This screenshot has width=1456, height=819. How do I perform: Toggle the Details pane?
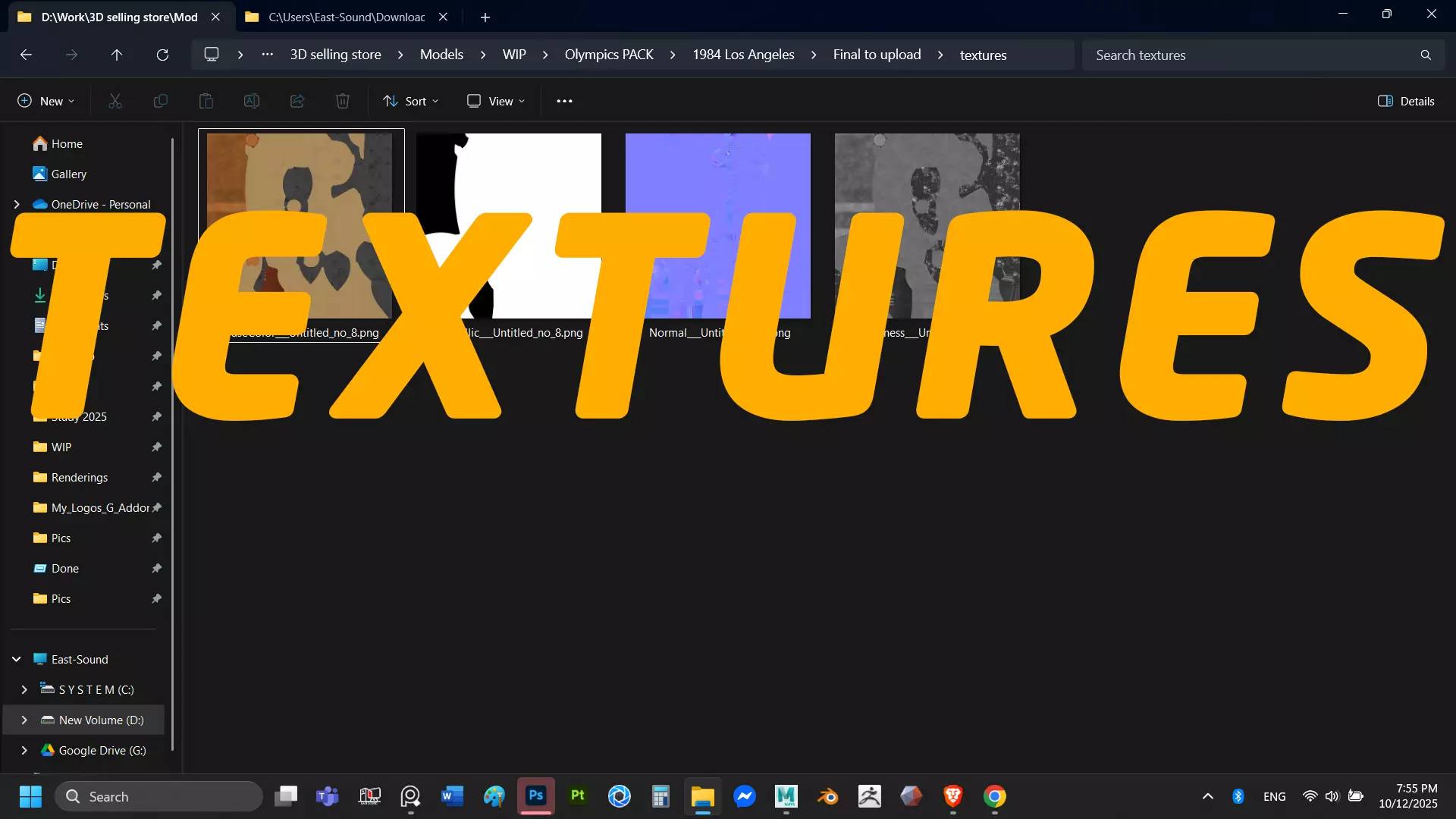point(1406,101)
